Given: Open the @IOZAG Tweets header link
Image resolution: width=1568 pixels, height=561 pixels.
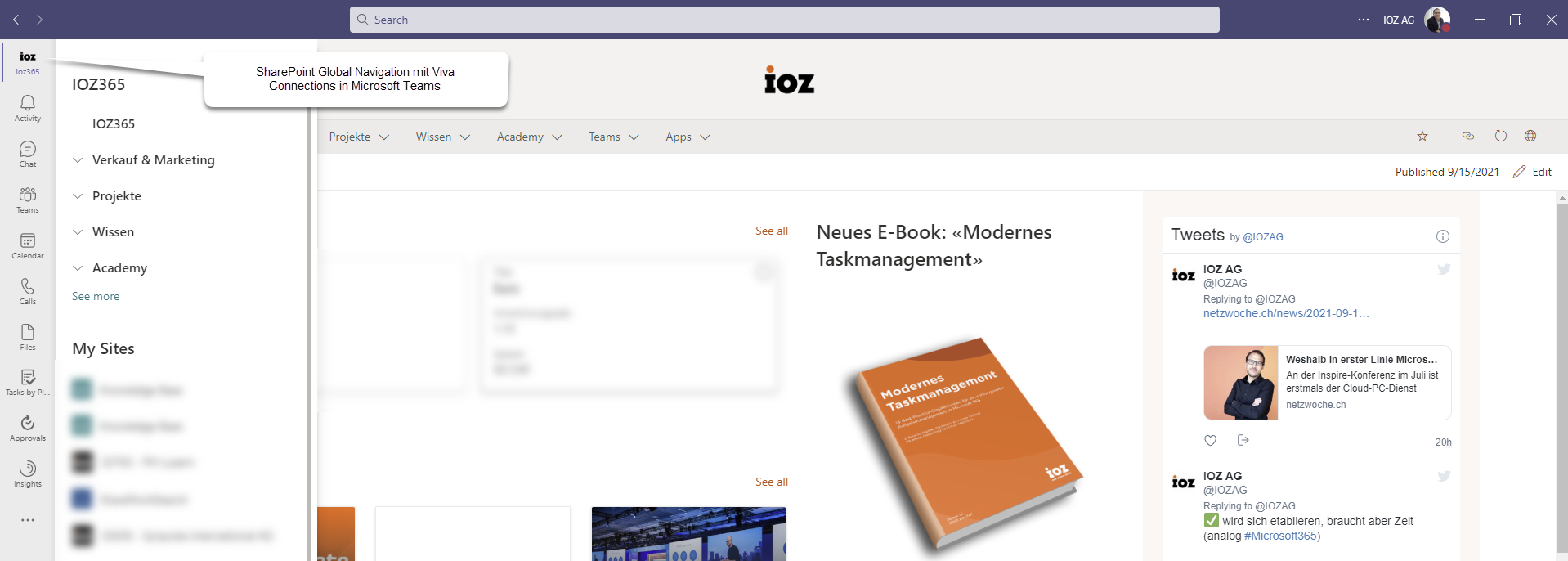Looking at the screenshot, I should 1263,237.
